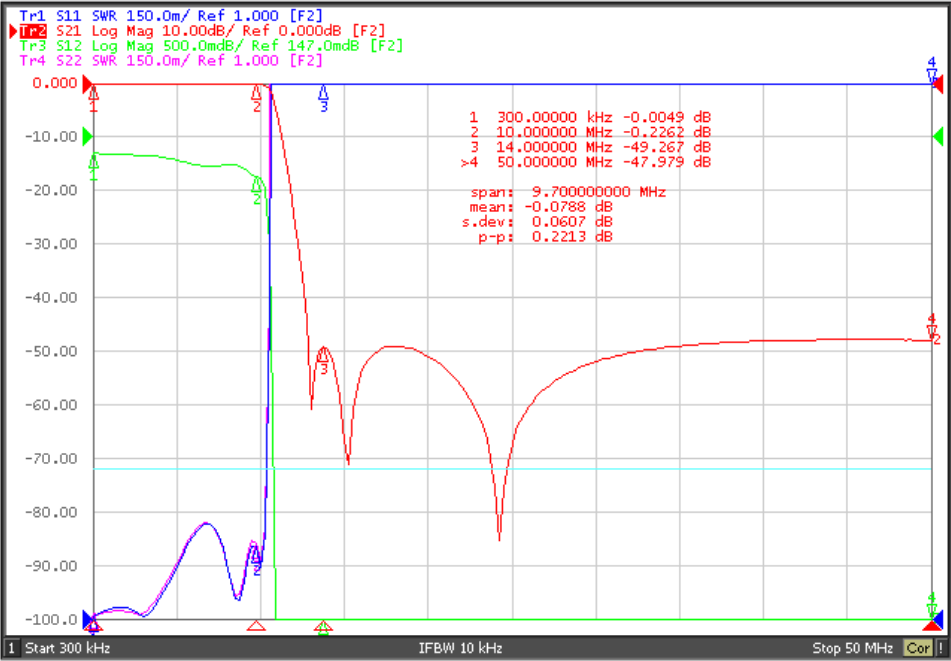Click green reference triangle on right edge
This screenshot has height=661, width=951.
[938, 137]
